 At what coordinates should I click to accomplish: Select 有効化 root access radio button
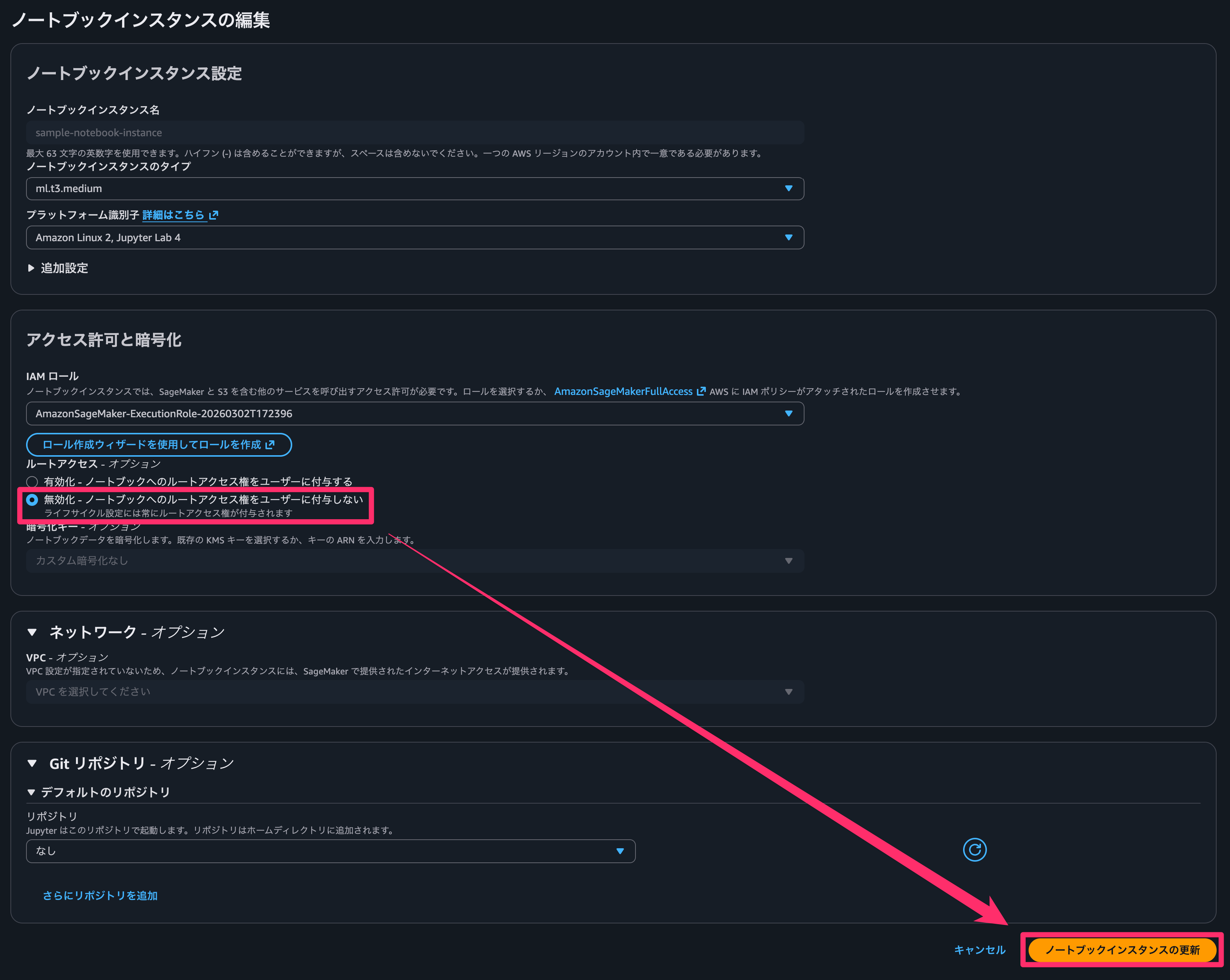pos(32,482)
